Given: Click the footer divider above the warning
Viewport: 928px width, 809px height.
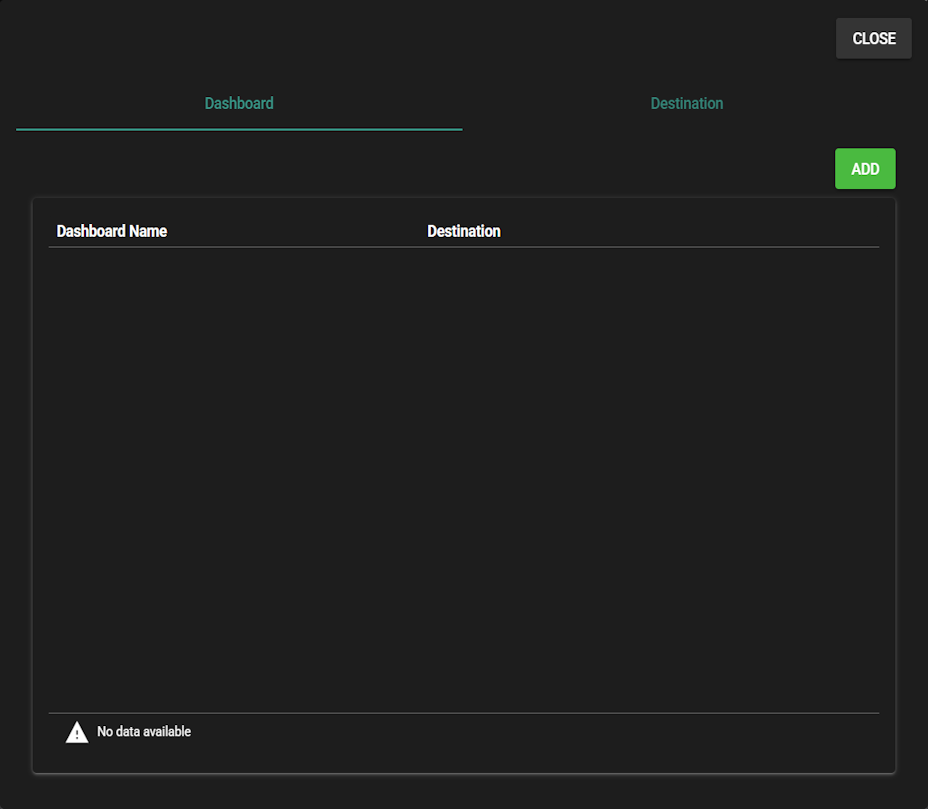Looking at the screenshot, I should point(464,713).
